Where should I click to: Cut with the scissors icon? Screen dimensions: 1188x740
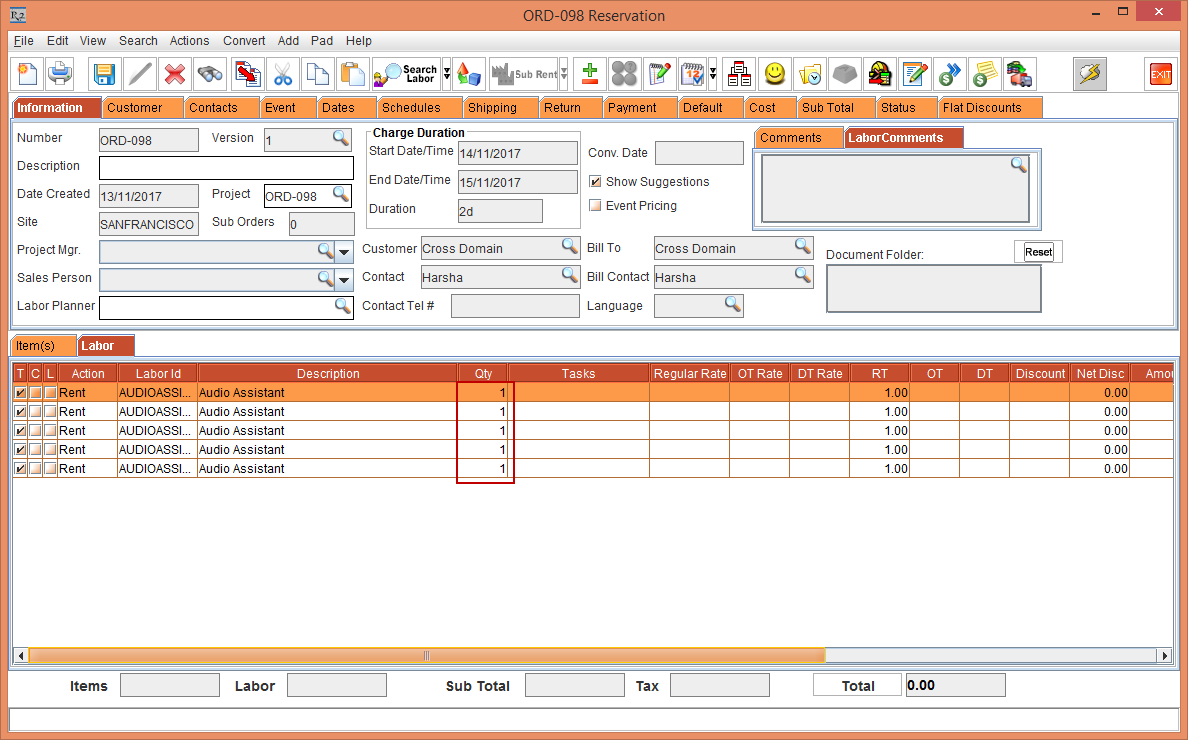[283, 74]
